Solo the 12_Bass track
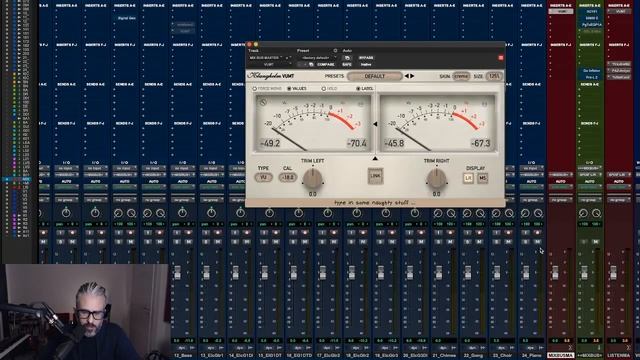 (177, 242)
